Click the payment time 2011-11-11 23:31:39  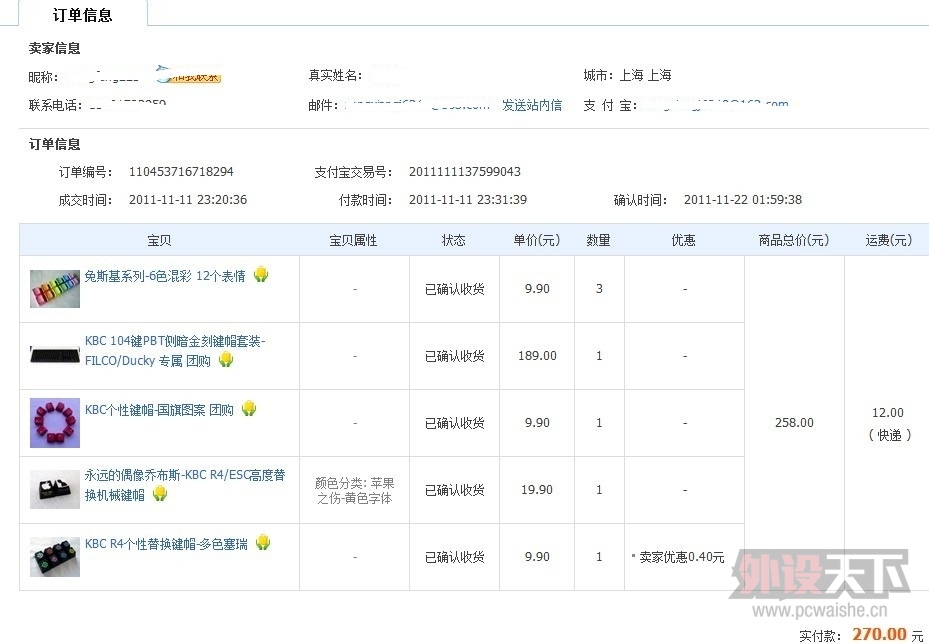(467, 200)
